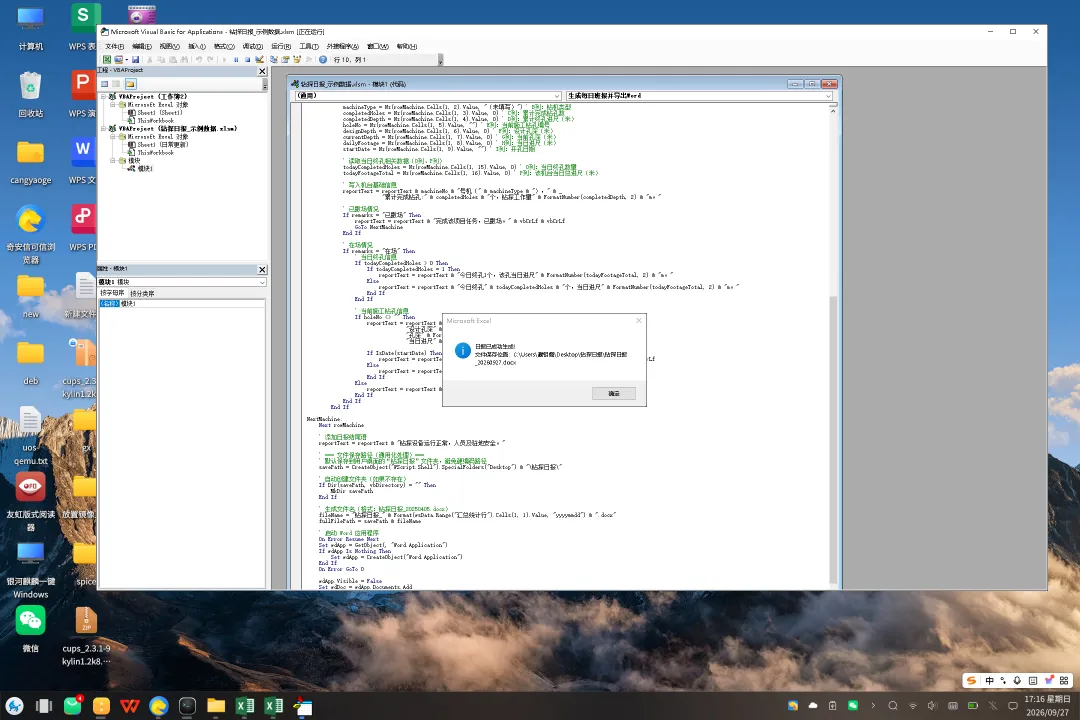Image resolution: width=1080 pixels, height=720 pixels.
Task: Open the procedure dropdown 生成每日密报并导出Word
Action: (699, 96)
